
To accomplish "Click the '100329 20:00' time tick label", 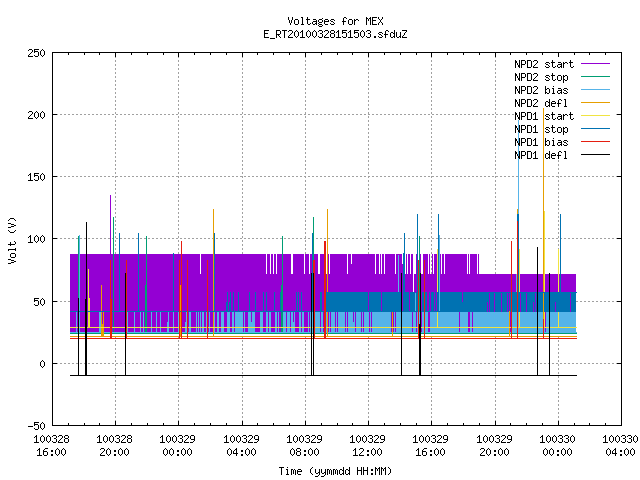I will tap(494, 446).
